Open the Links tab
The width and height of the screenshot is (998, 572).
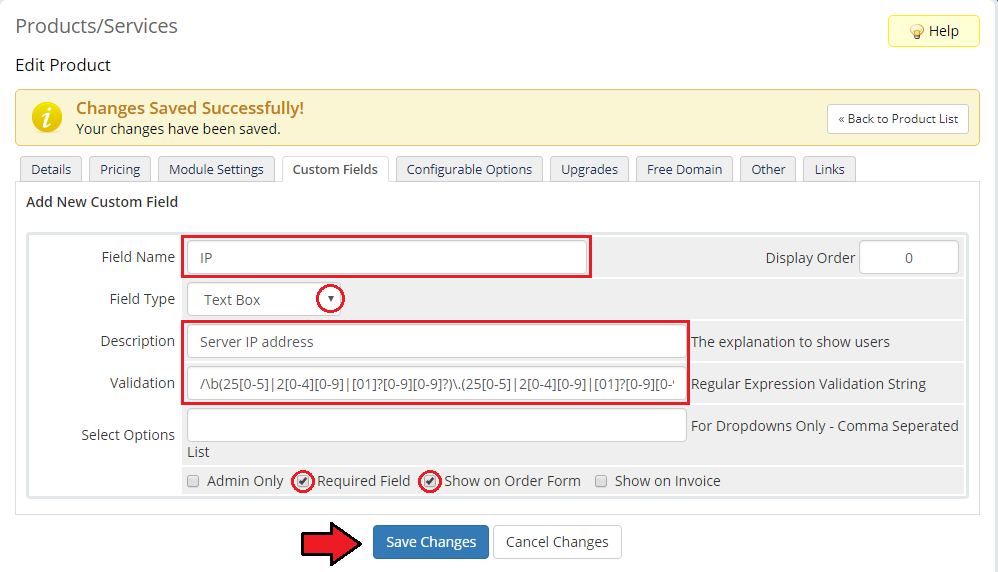pos(829,169)
